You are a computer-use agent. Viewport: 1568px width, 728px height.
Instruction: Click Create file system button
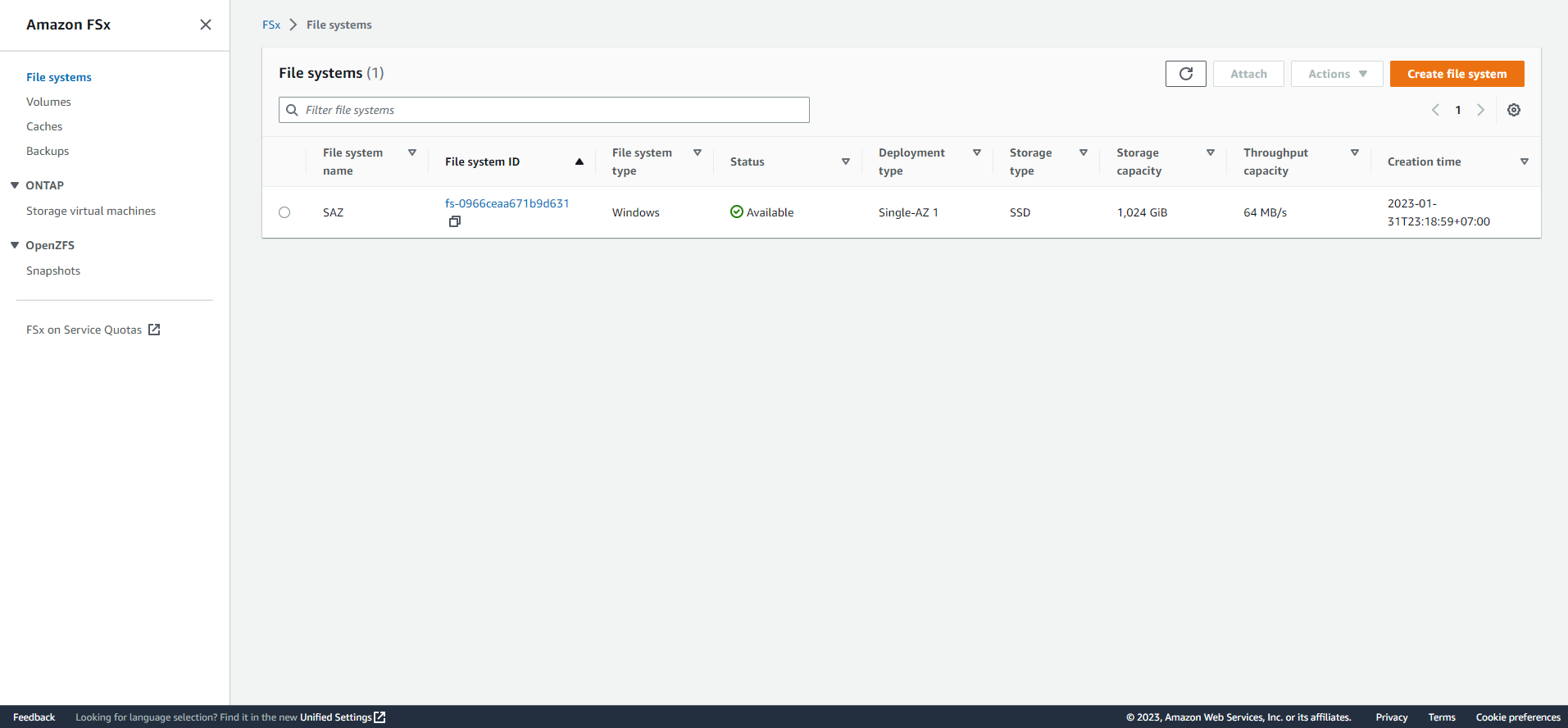point(1457,74)
